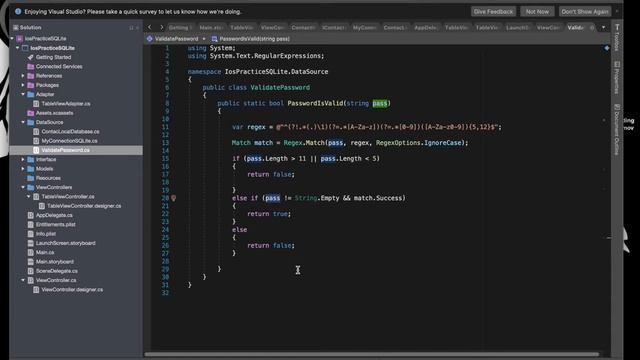Open AppDelegate.cs file
Screen dimensions: 640x360
coord(54,215)
